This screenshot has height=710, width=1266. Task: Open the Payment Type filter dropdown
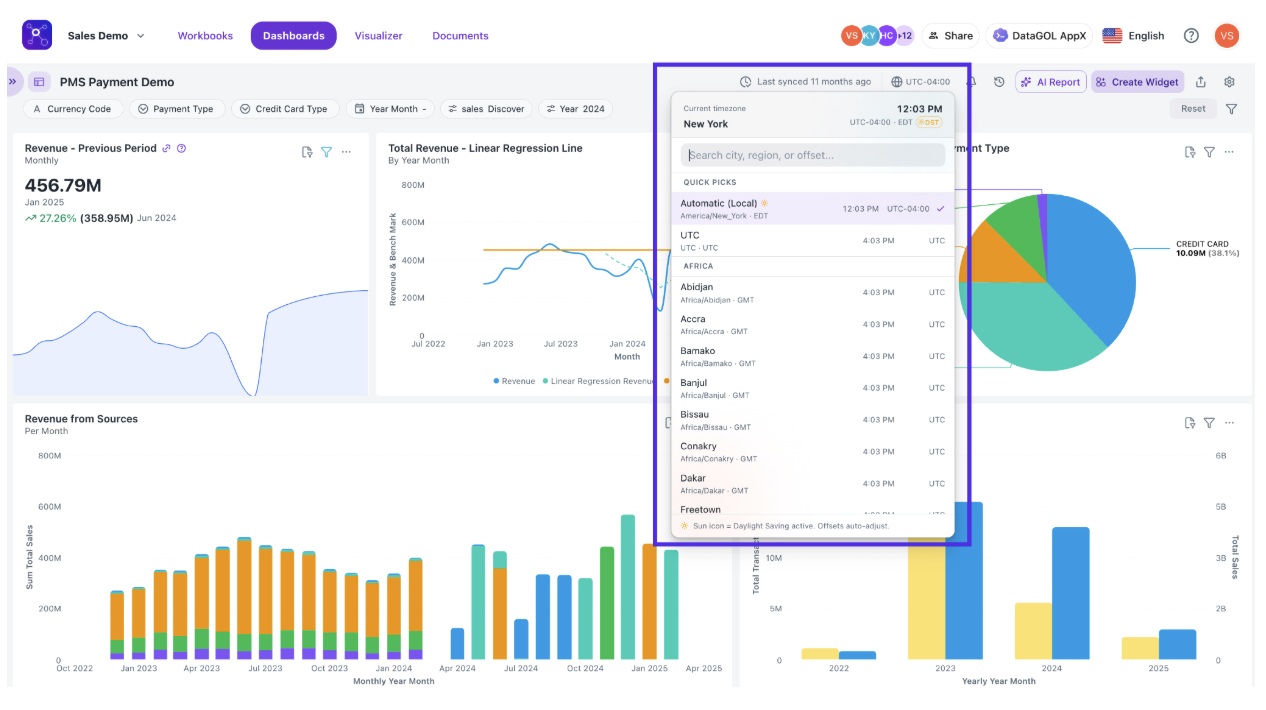tap(176, 109)
